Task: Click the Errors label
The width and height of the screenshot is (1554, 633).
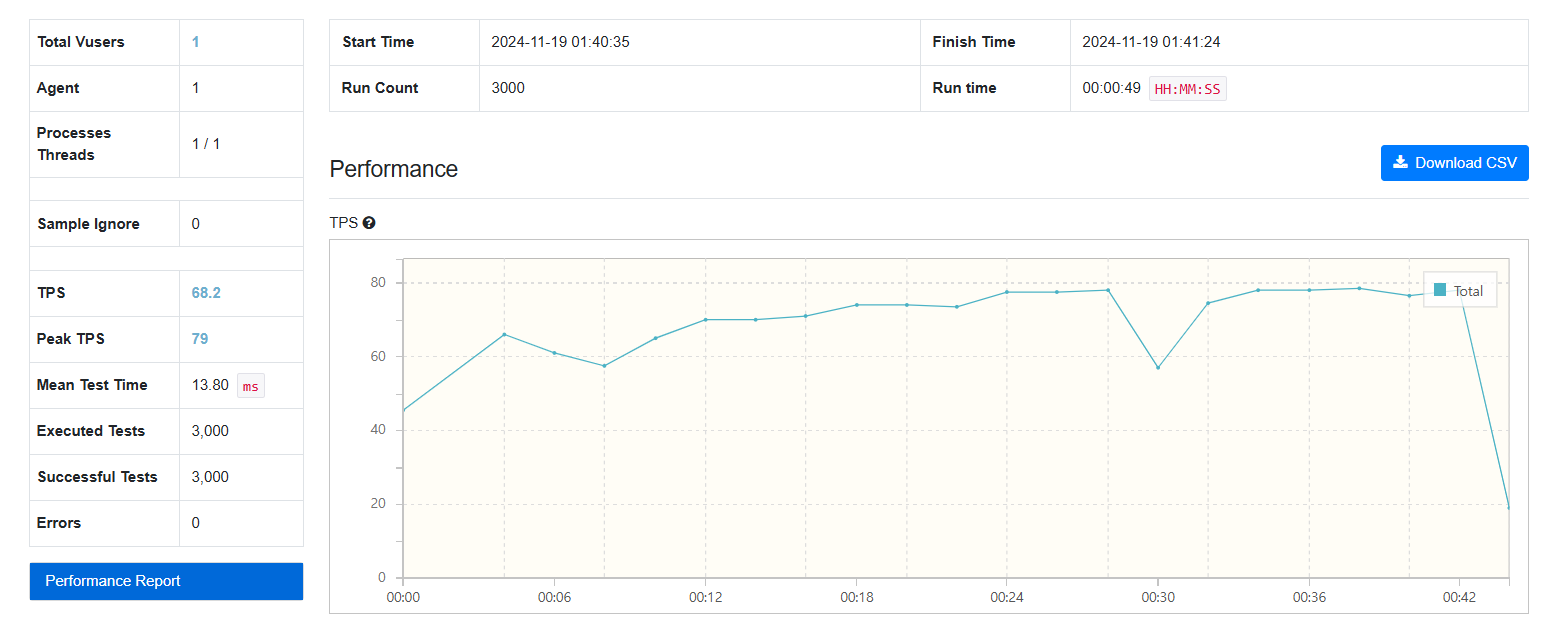Action: (x=59, y=523)
